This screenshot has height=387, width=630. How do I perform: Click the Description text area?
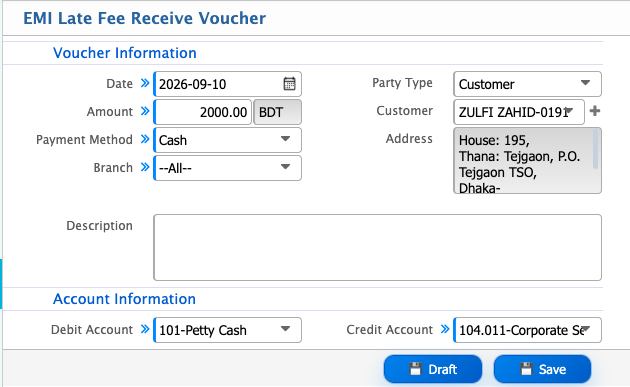377,248
